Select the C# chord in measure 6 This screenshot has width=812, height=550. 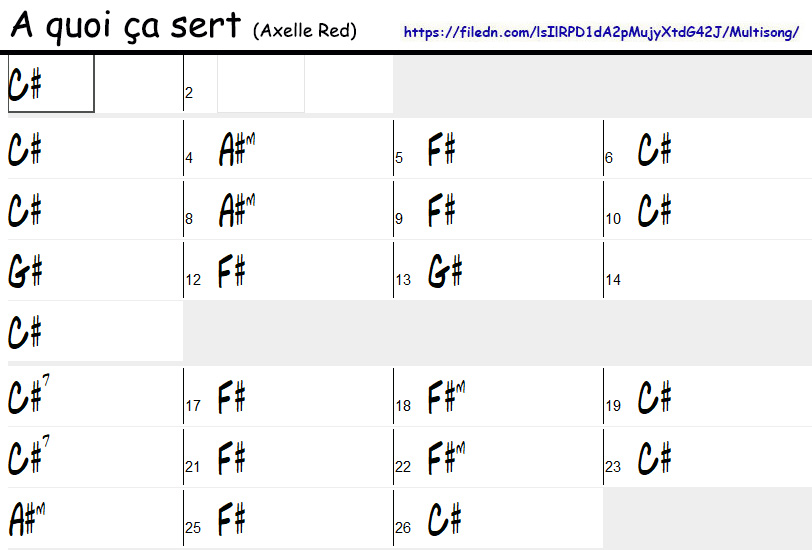(655, 150)
